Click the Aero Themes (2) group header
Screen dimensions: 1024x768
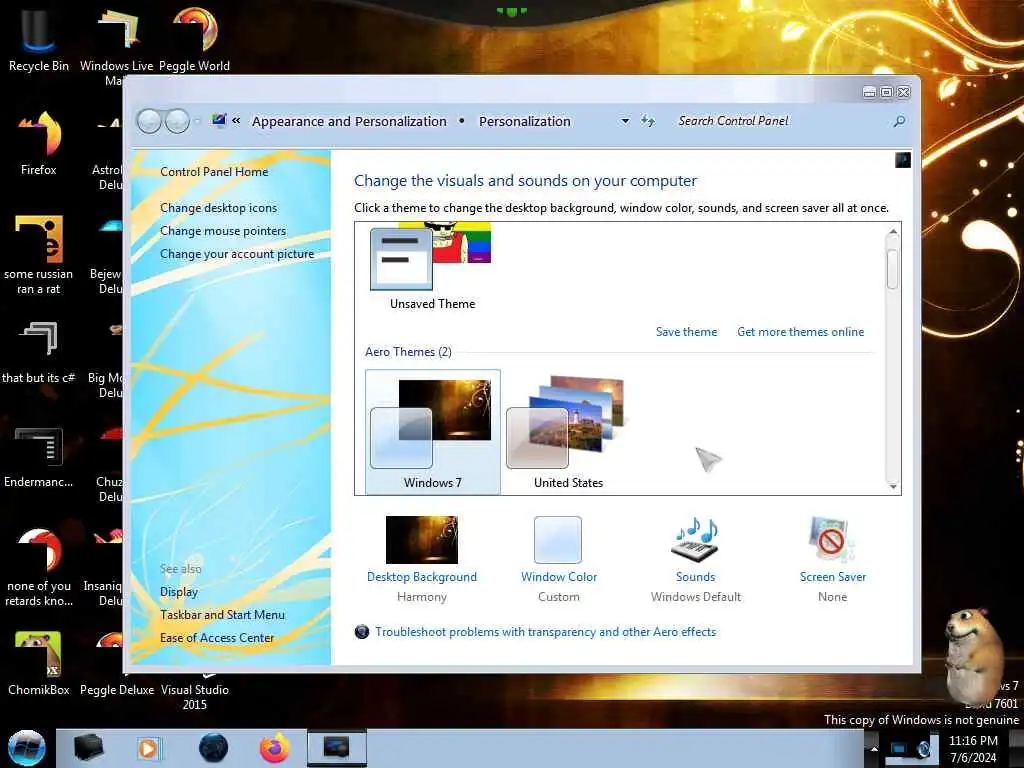coord(408,352)
